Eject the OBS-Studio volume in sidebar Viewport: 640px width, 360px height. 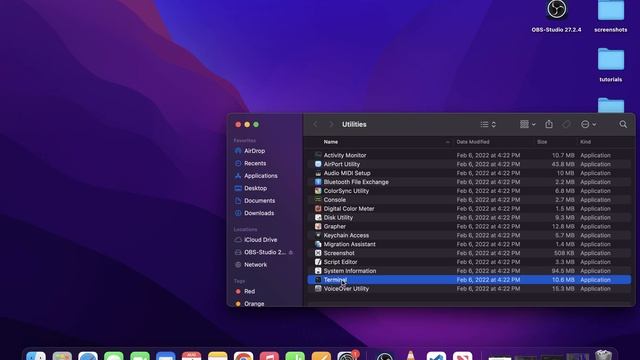291,253
